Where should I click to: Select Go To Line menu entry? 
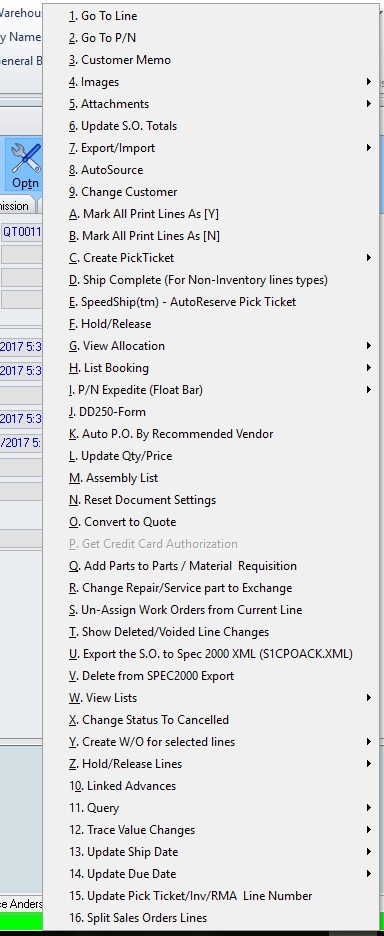click(x=210, y=16)
